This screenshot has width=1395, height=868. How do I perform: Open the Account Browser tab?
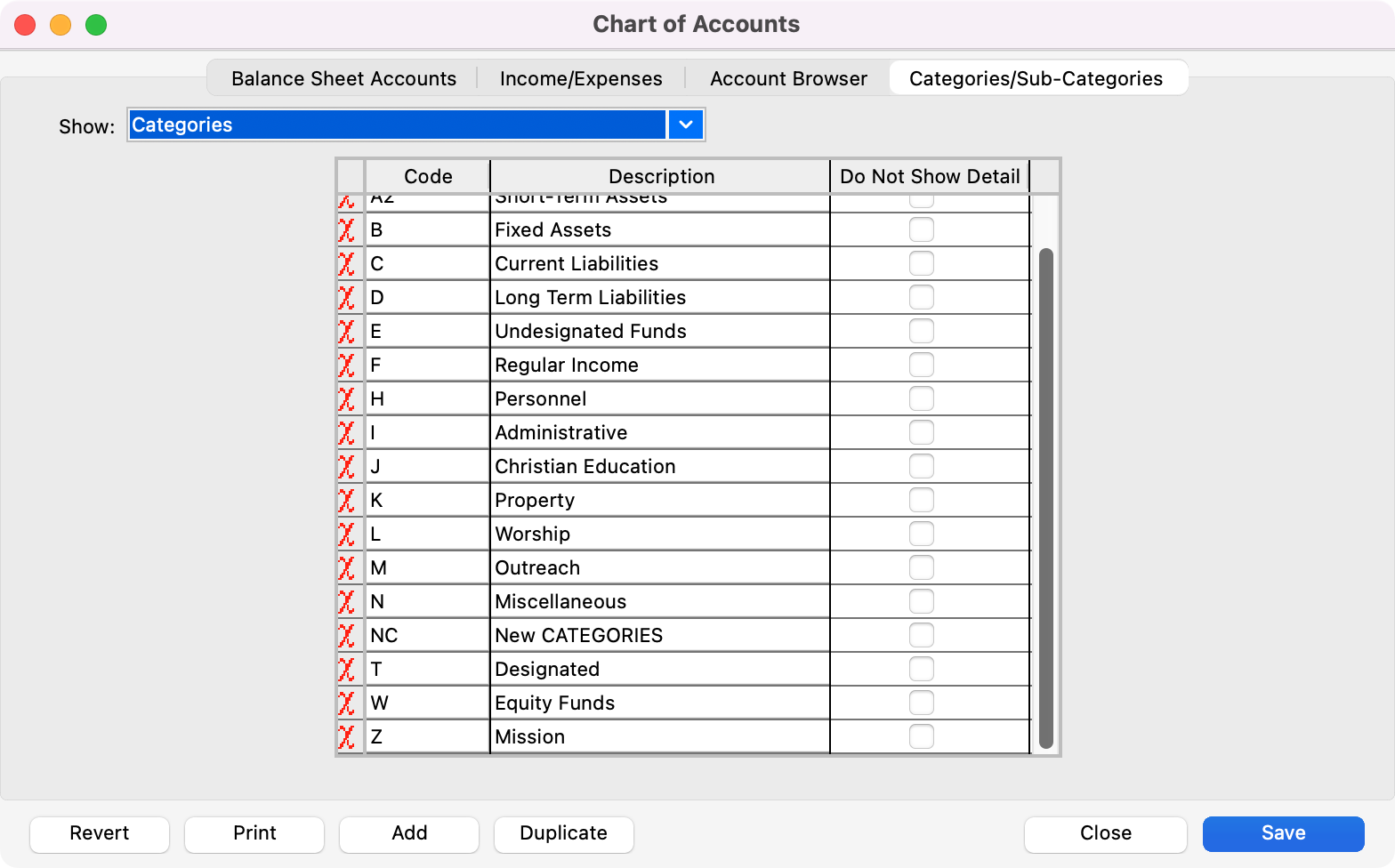788,78
